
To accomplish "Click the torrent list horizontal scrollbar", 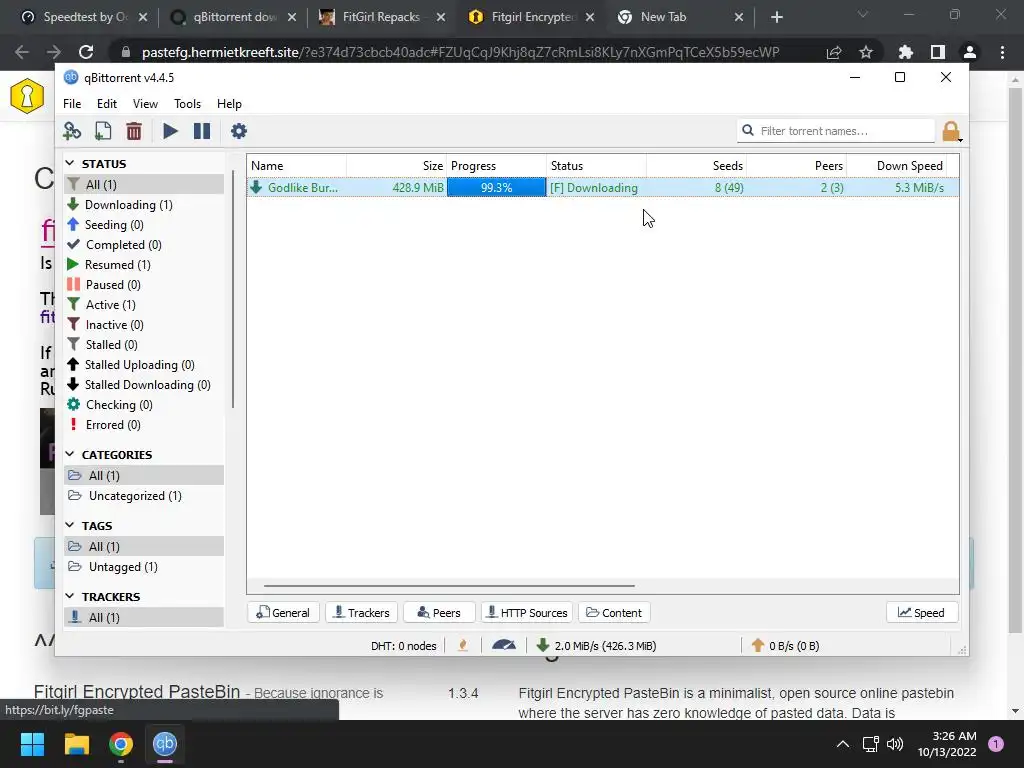I will [449, 586].
